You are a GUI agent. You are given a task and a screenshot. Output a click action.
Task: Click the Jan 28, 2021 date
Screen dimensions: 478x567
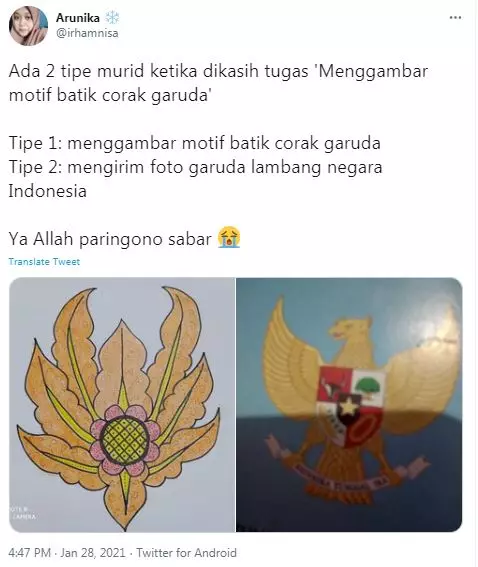(93, 553)
